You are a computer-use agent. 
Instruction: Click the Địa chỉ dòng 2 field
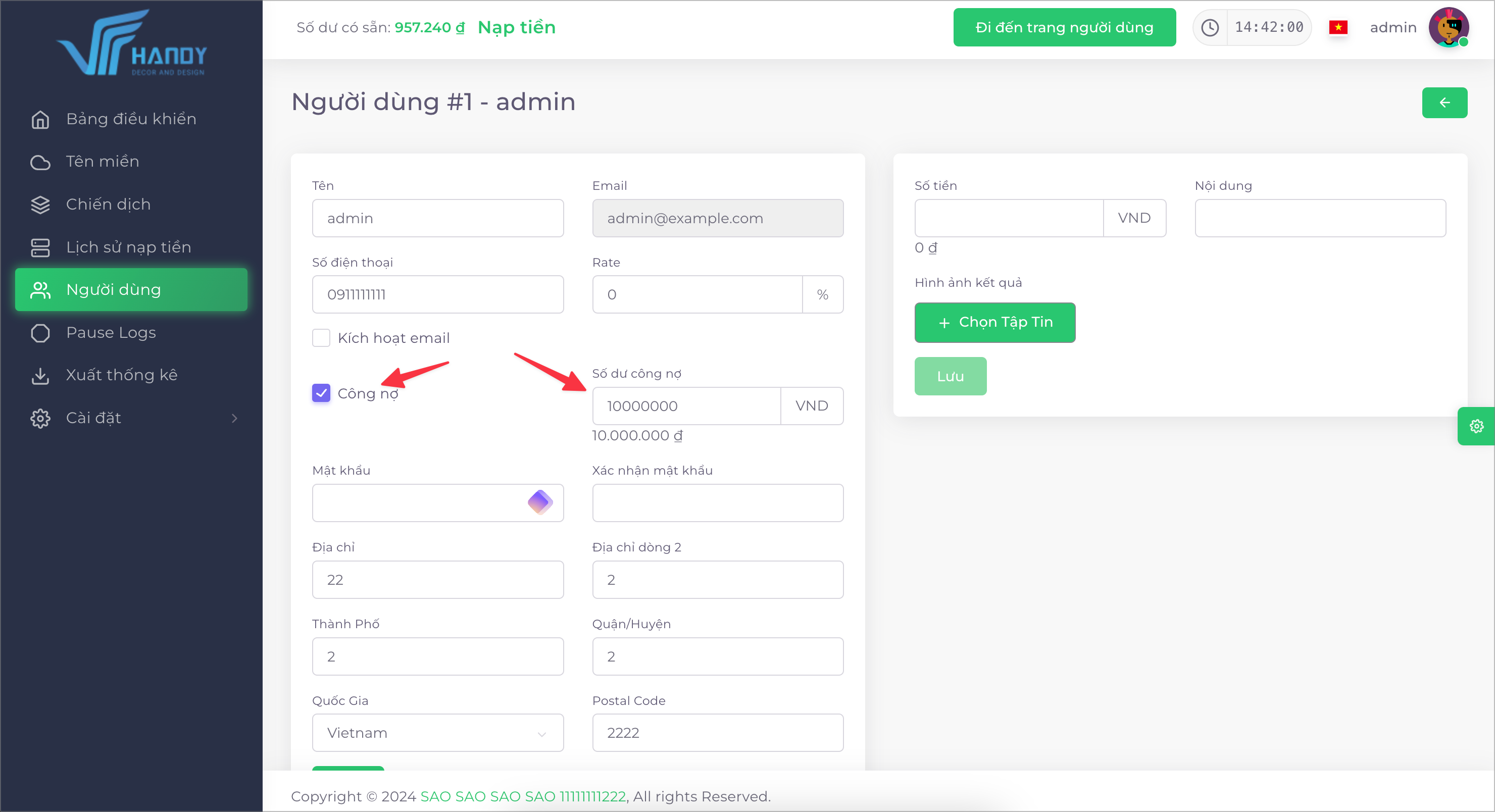tap(717, 579)
